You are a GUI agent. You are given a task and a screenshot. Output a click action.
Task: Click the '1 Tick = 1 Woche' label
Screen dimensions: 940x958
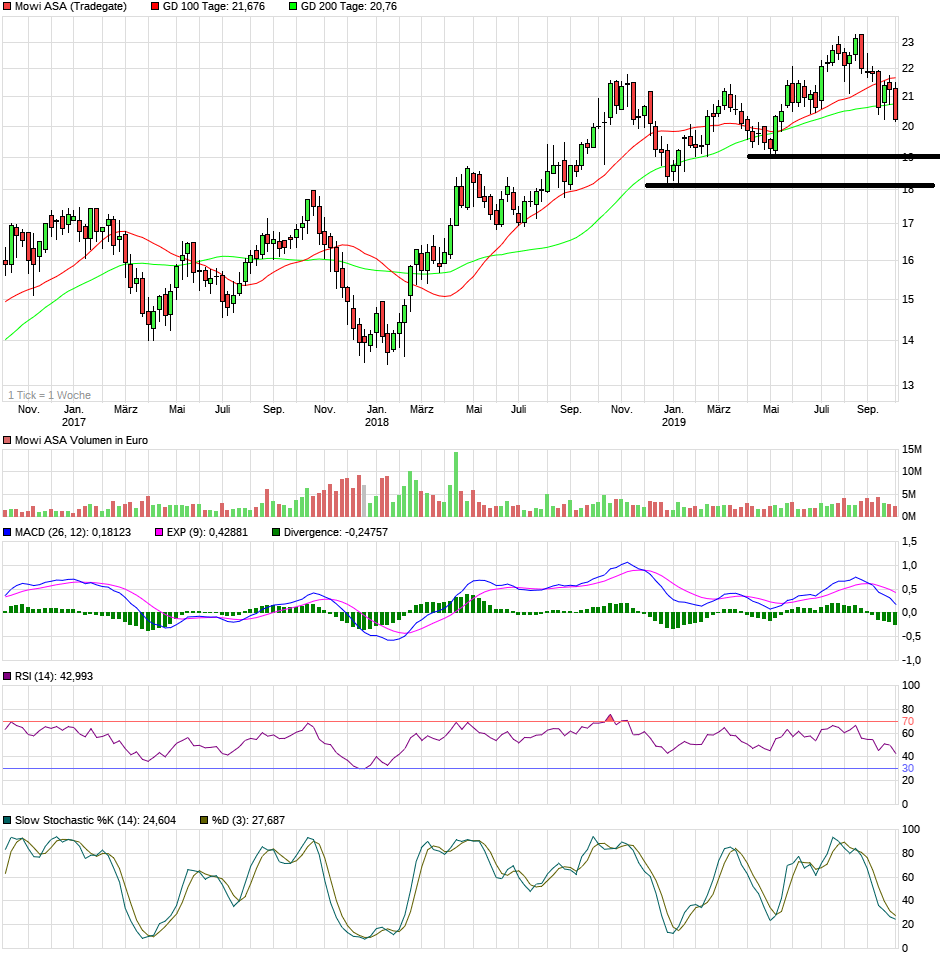click(49, 395)
